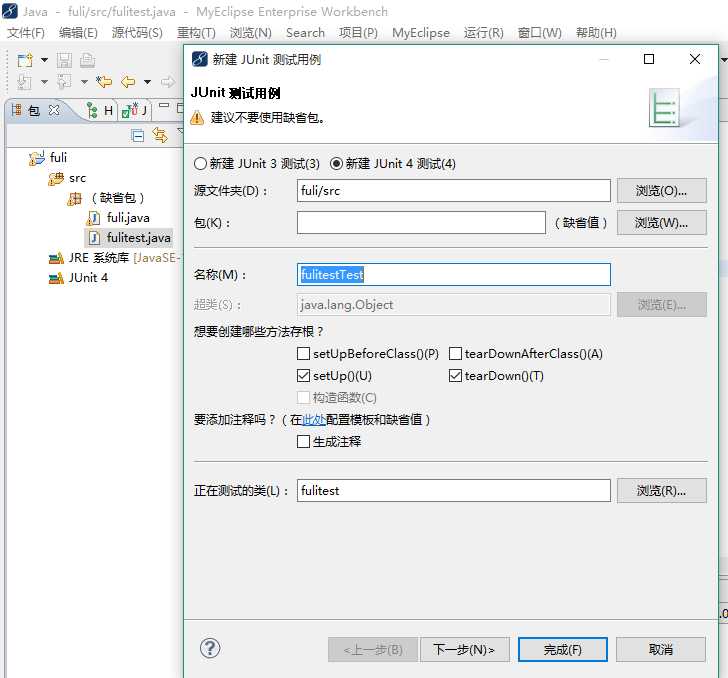Click the Print toolbar icon
Image resolution: width=728 pixels, height=678 pixels.
click(87, 60)
